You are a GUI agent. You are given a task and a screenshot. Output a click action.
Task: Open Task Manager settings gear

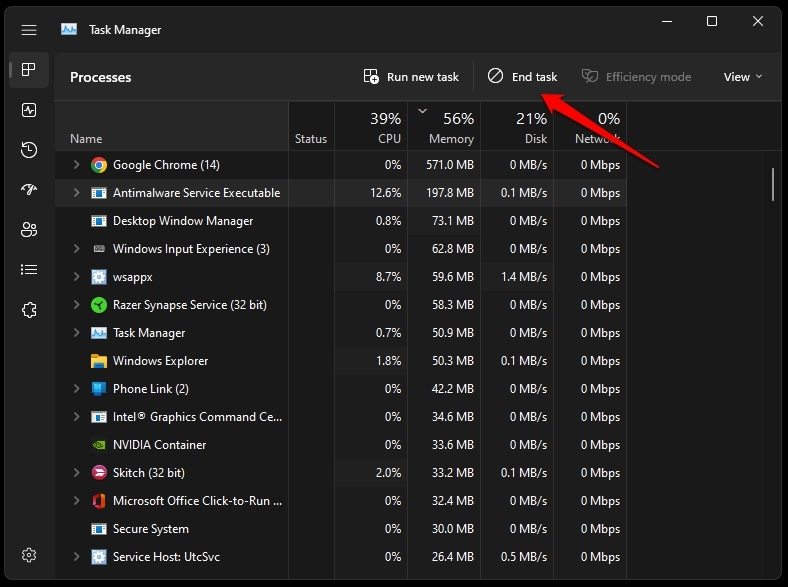[x=29, y=555]
